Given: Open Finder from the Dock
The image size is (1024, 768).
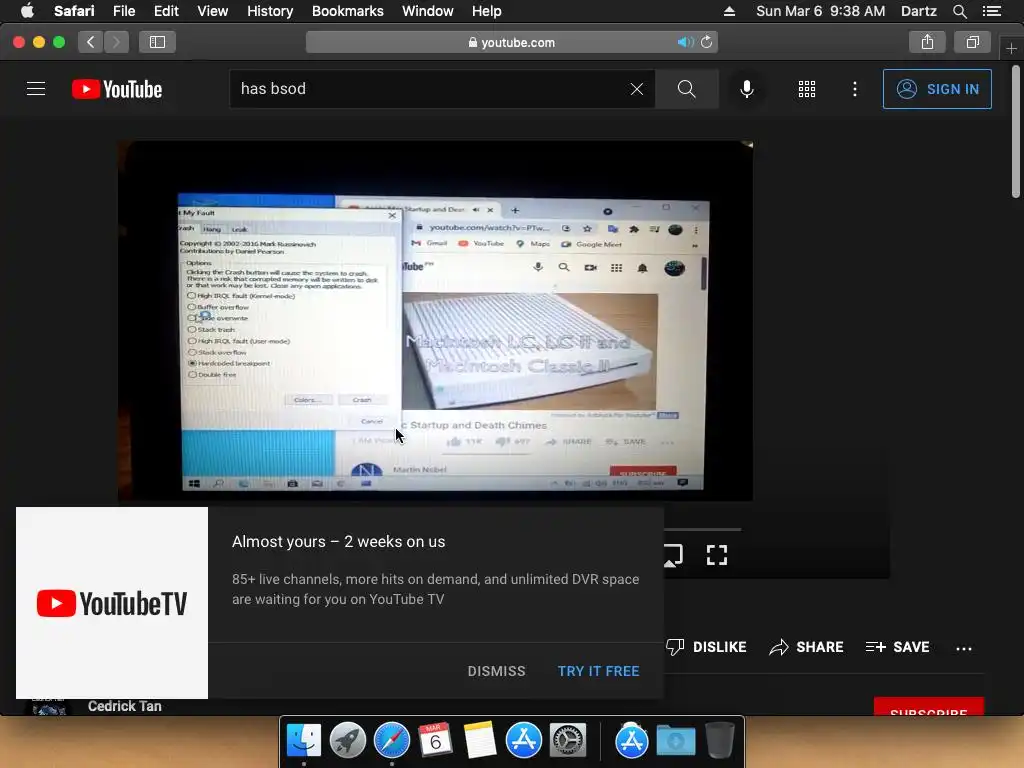Looking at the screenshot, I should [x=304, y=741].
